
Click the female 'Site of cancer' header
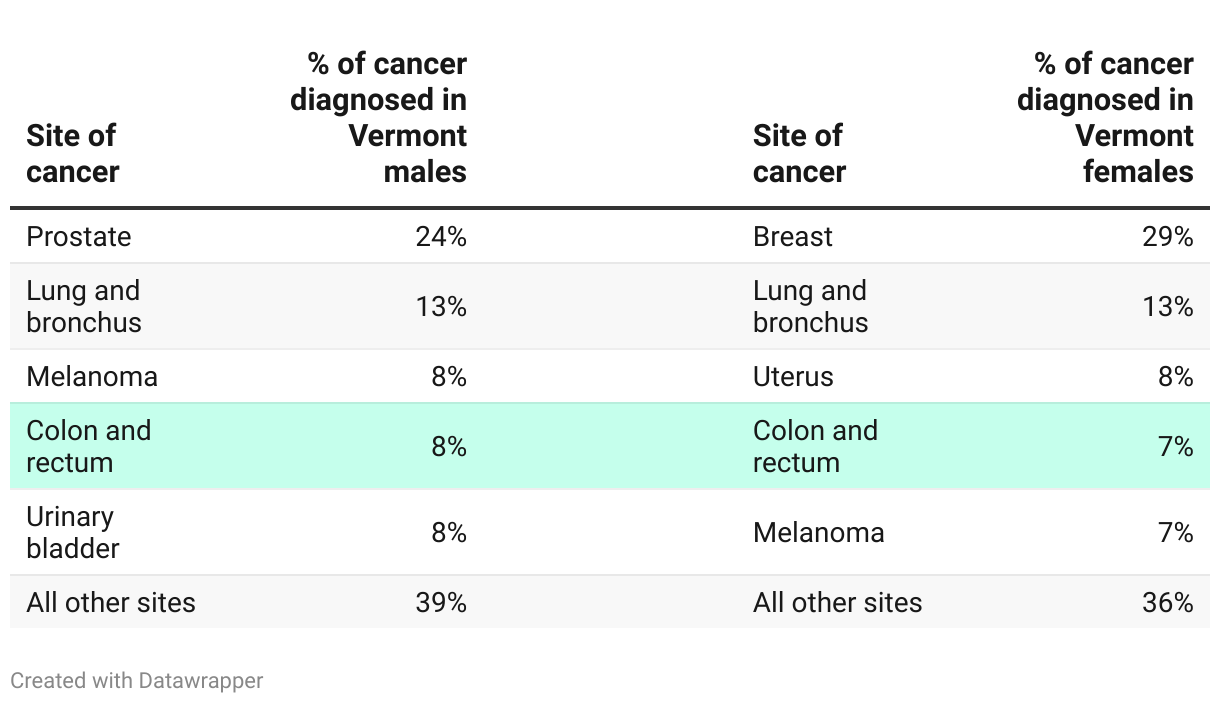pos(799,153)
